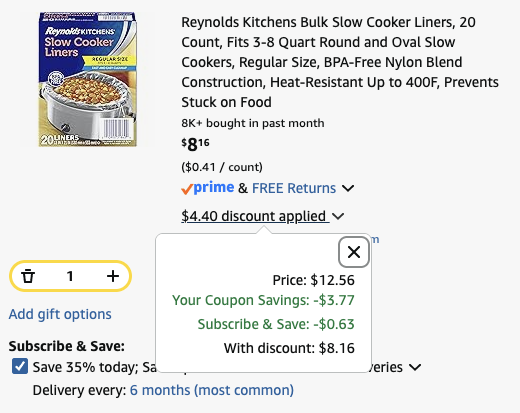Viewport: 520px width, 413px height.
Task: Click the FREE Returns link
Action: pos(294,188)
